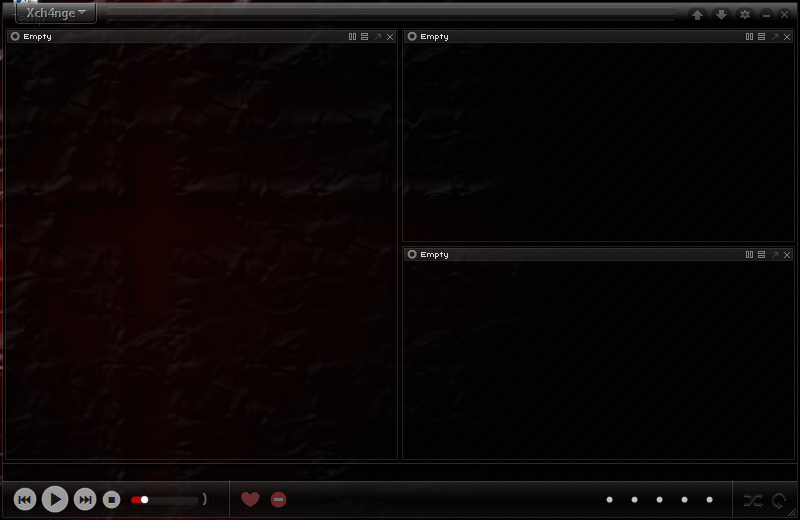This screenshot has width=800, height=520.
Task: Set the rating to the fourth dot
Action: pos(684,500)
